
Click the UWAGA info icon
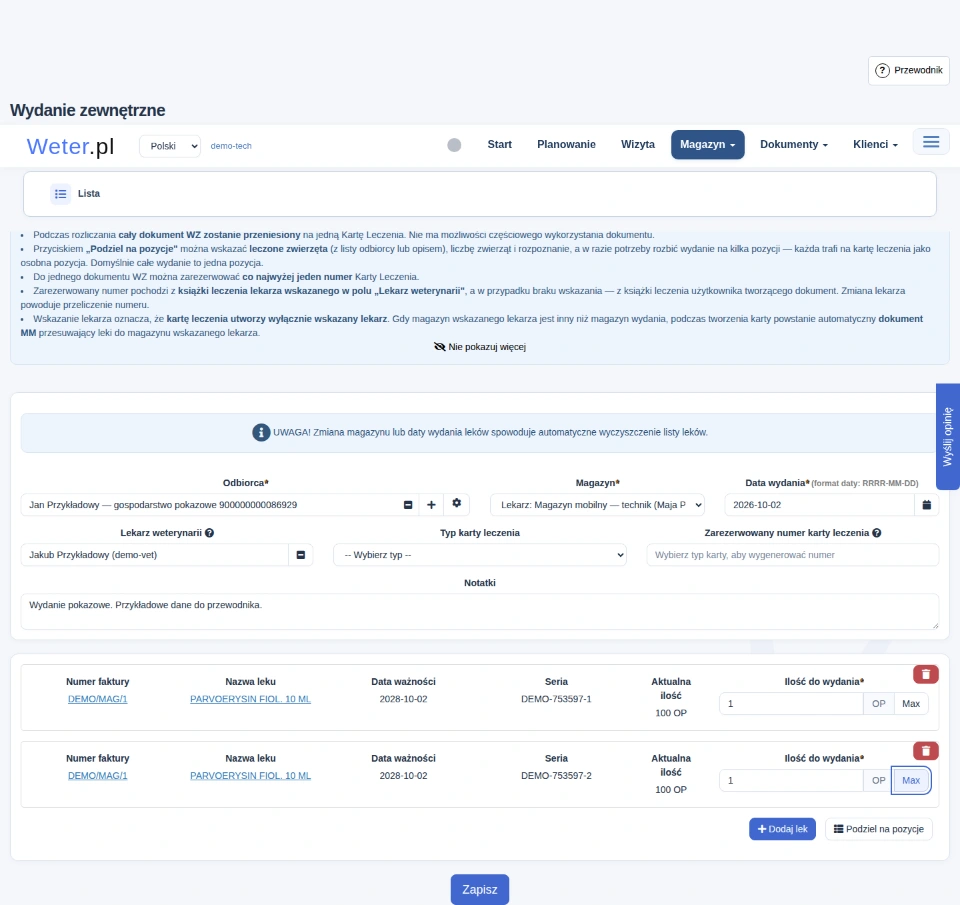click(261, 432)
